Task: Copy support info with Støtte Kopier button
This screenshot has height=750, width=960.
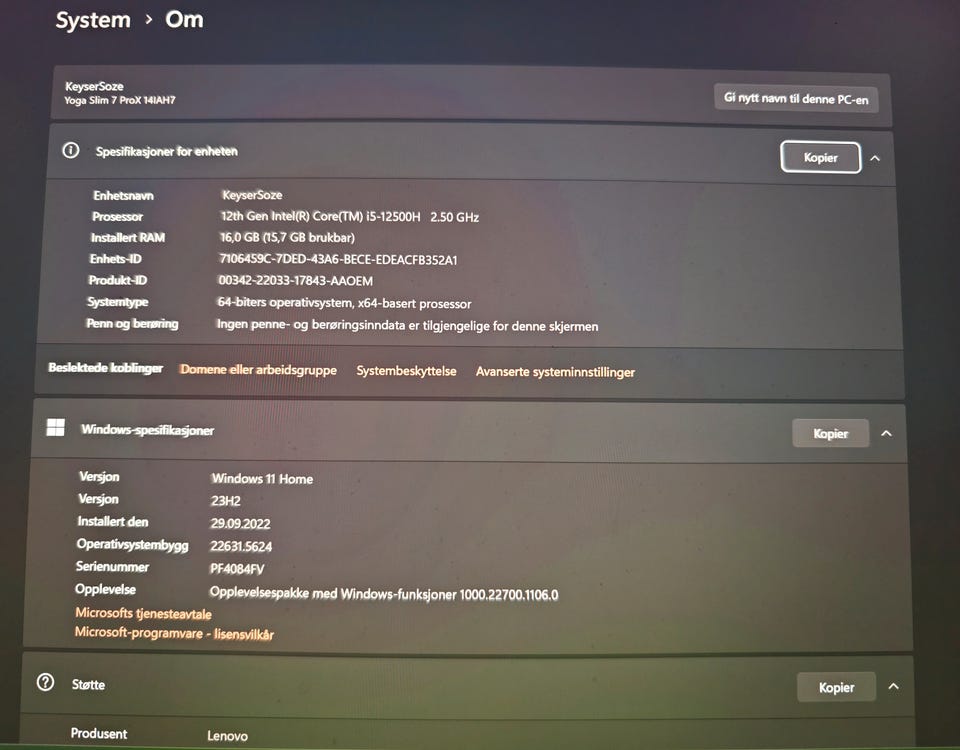Action: click(x=836, y=688)
